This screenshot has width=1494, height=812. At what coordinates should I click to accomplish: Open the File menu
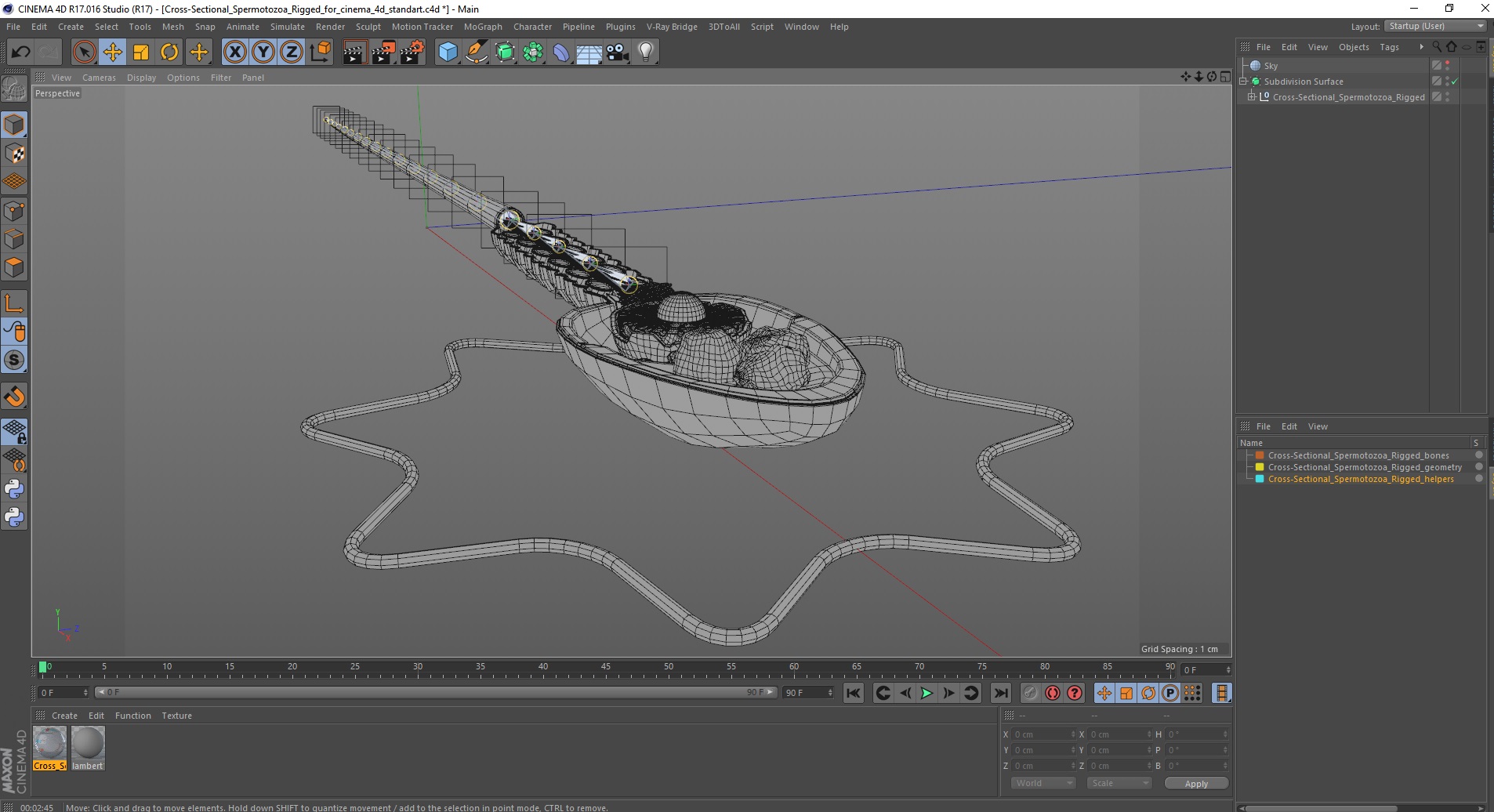(13, 27)
